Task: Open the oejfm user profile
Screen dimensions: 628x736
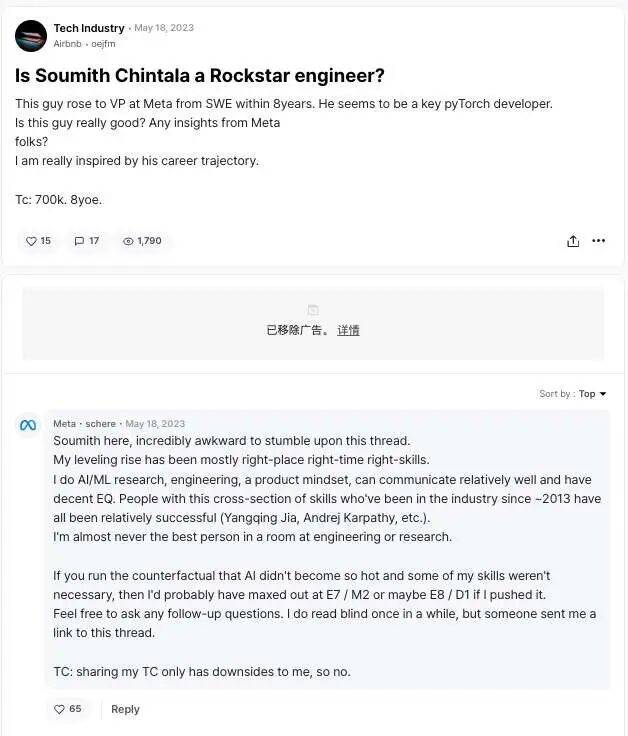Action: (103, 44)
